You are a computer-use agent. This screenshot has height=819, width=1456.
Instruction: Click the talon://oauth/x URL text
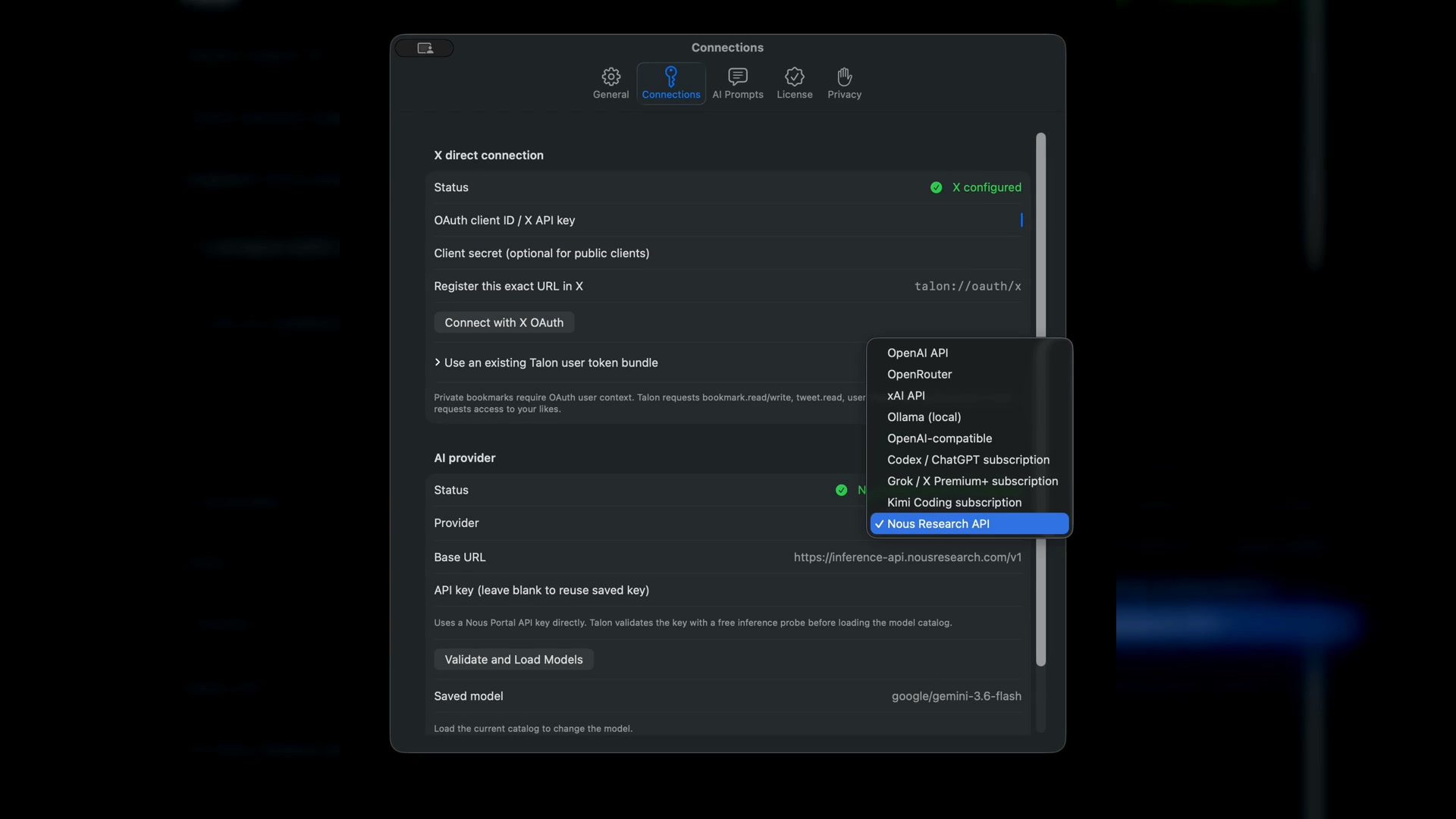968,286
